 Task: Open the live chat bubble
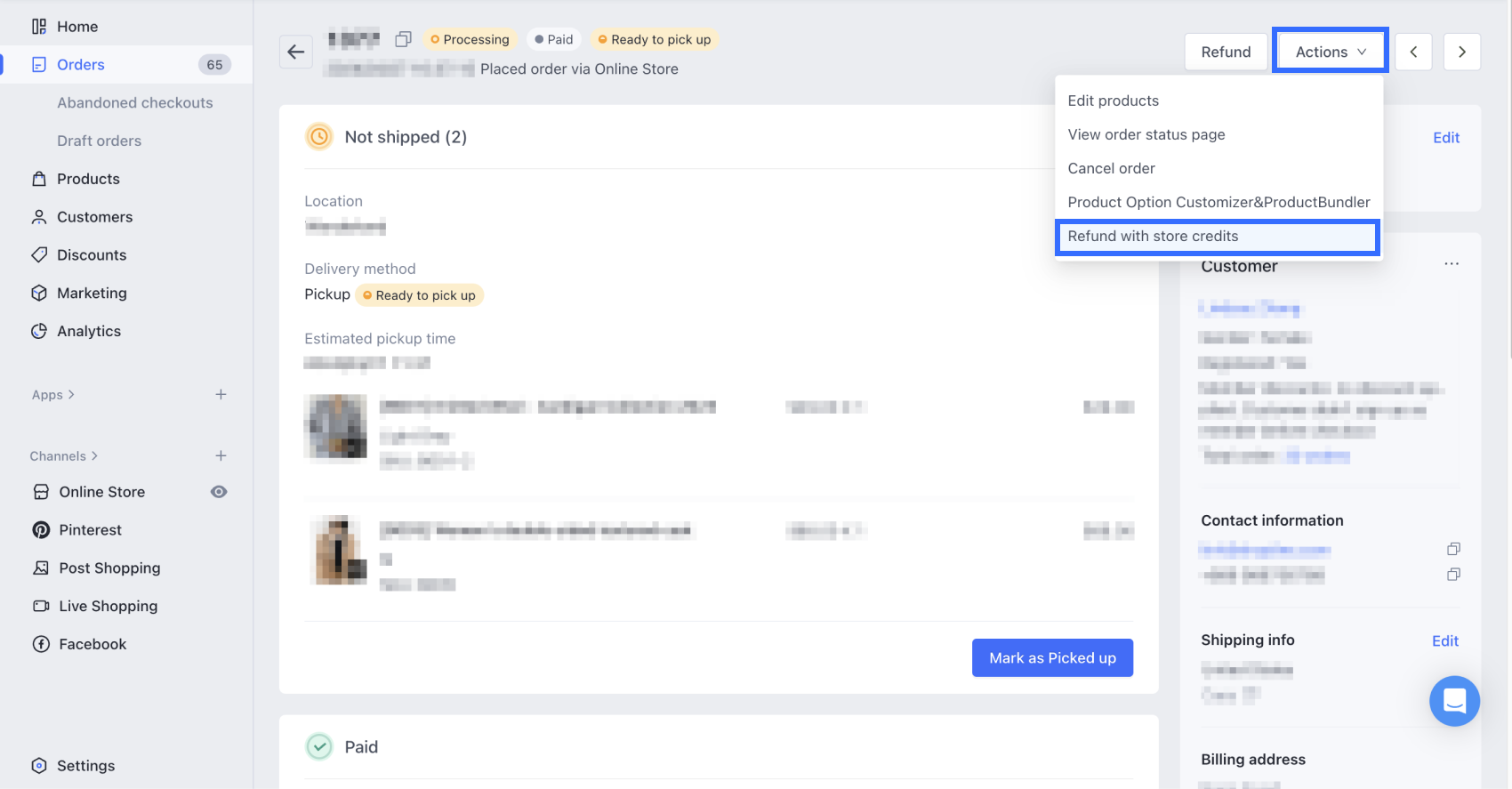coord(1454,701)
